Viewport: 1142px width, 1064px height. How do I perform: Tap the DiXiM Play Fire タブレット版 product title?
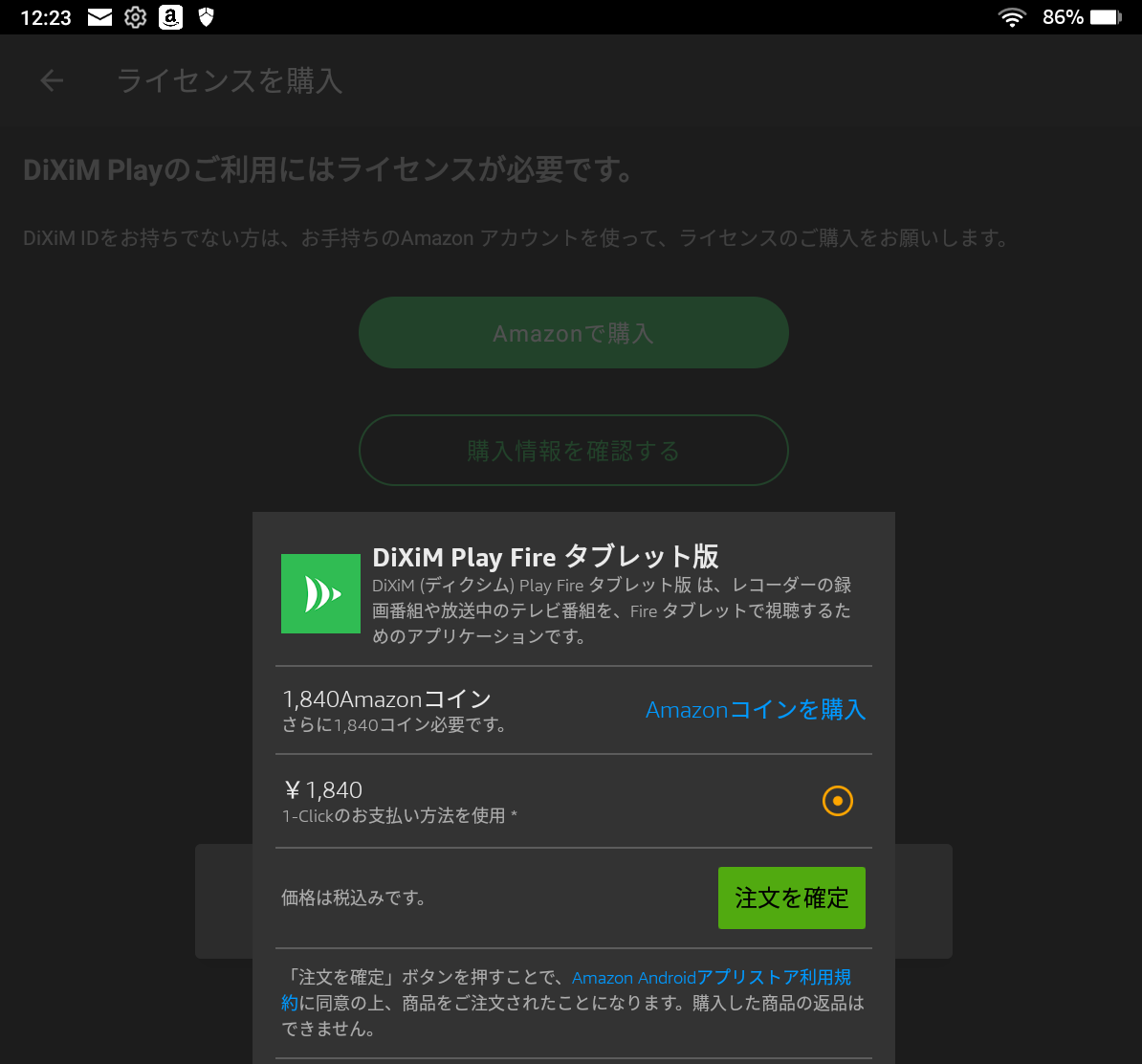coord(546,556)
